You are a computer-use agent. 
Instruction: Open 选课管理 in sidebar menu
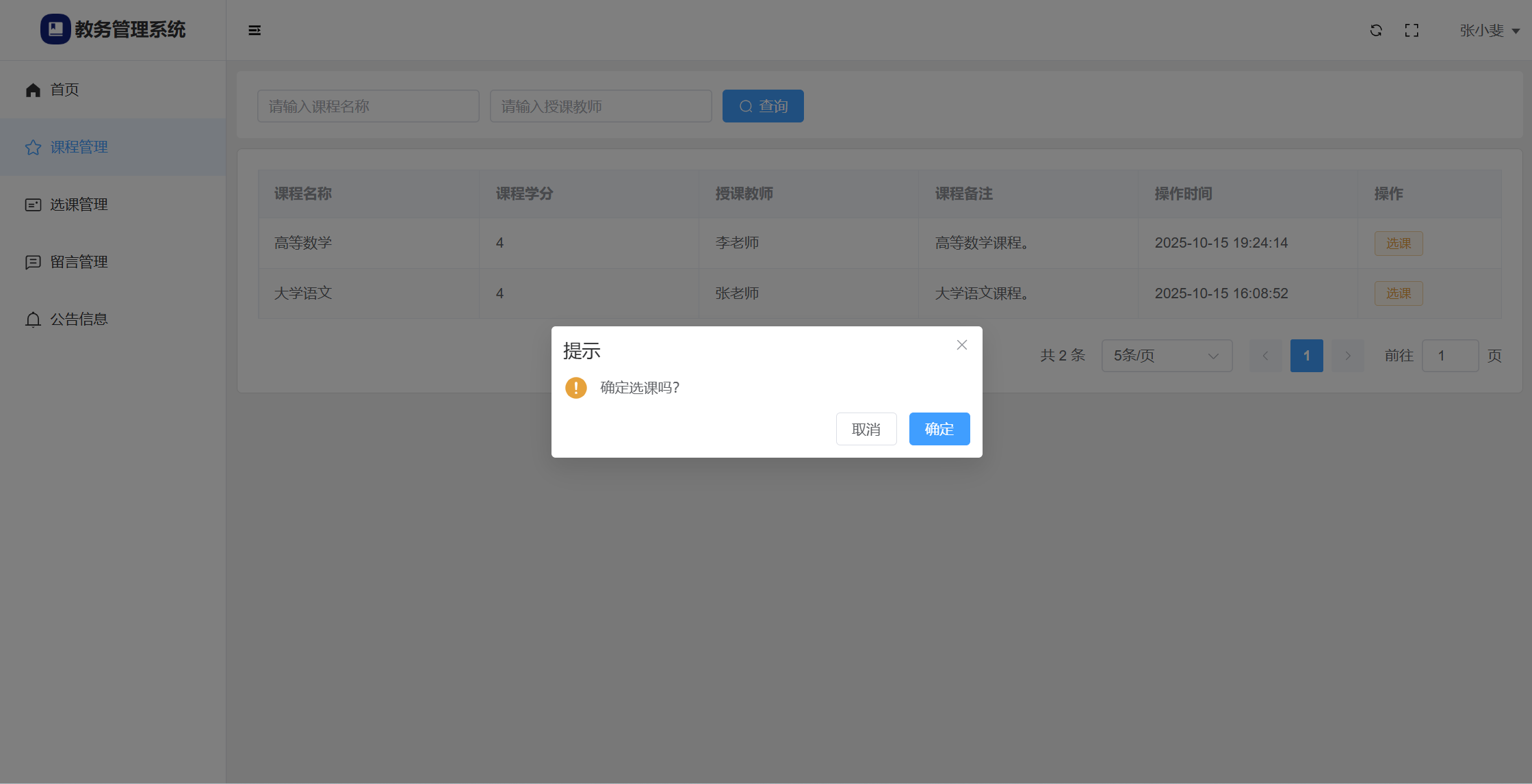click(79, 205)
